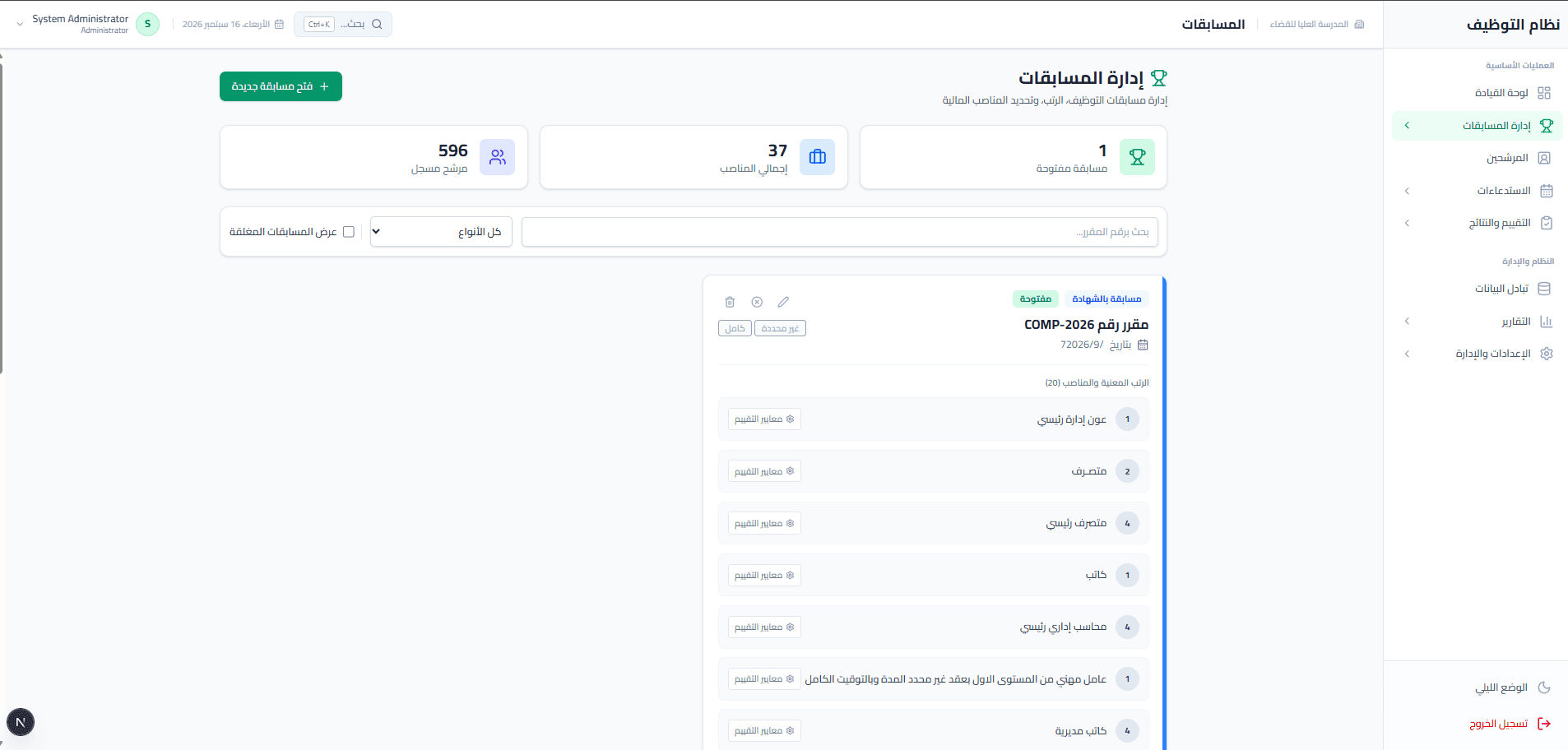Click فتح مسابقة جديدة button
Image resolution: width=1568 pixels, height=750 pixels.
click(x=281, y=86)
